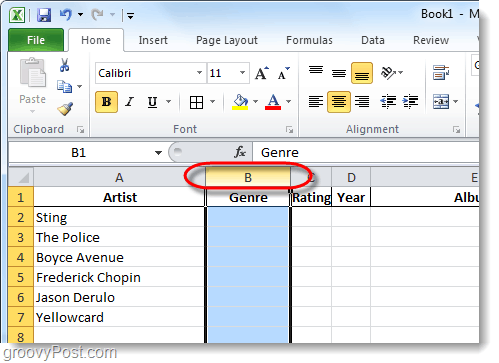Click the fx Insert Function icon
This screenshot has width=499, height=363.
240,152
